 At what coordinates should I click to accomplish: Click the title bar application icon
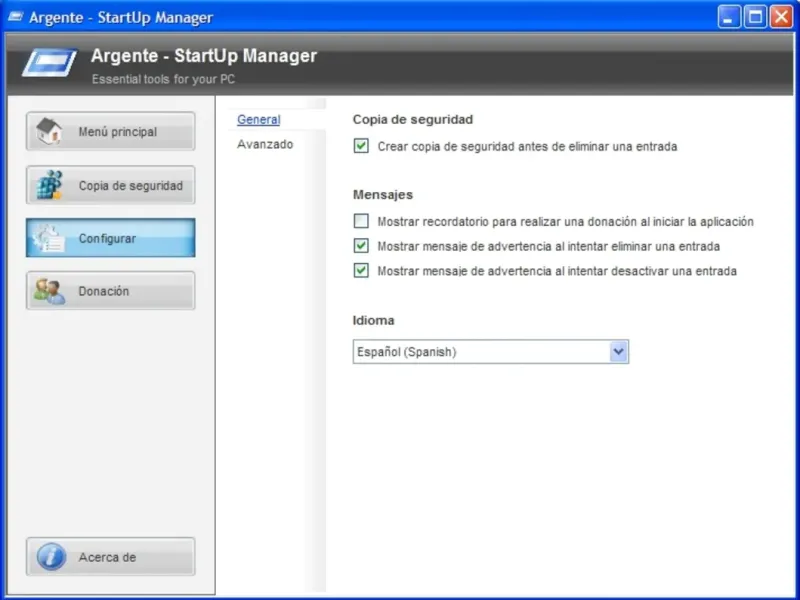pos(15,17)
